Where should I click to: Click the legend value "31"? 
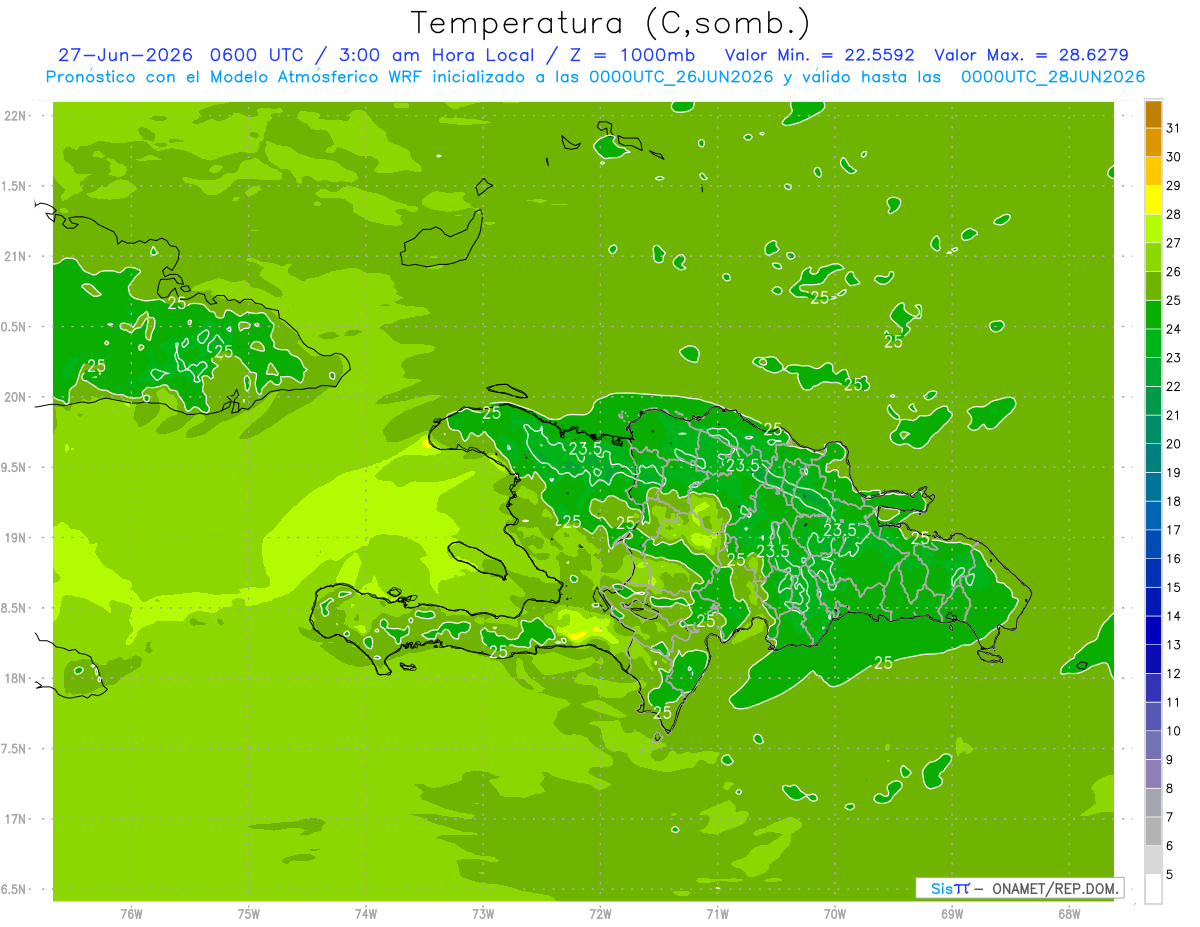click(1173, 128)
